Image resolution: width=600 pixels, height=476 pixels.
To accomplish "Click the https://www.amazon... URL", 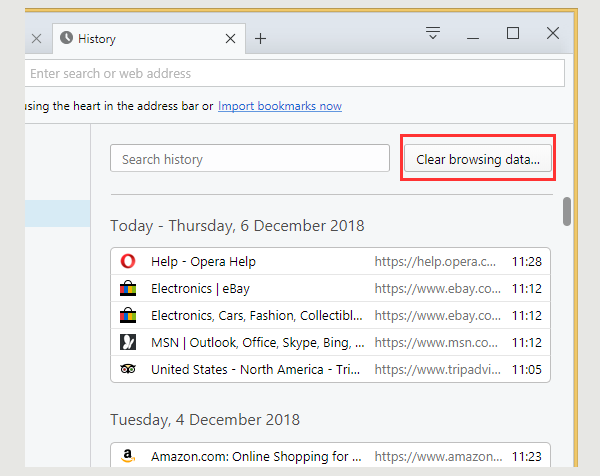I will coord(438,456).
